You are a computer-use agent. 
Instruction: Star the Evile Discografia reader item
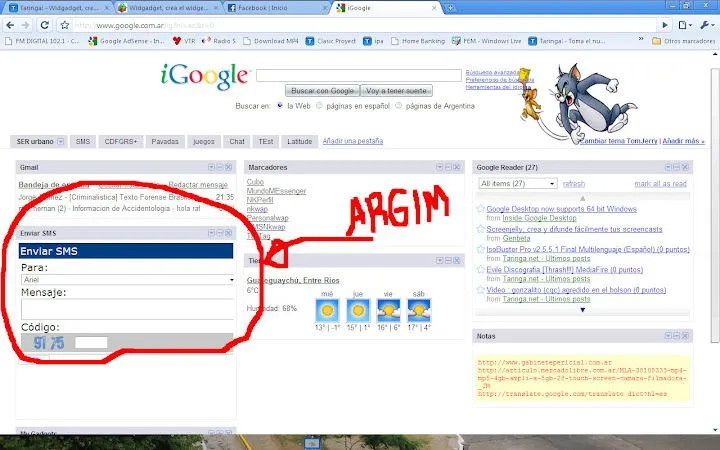click(480, 270)
